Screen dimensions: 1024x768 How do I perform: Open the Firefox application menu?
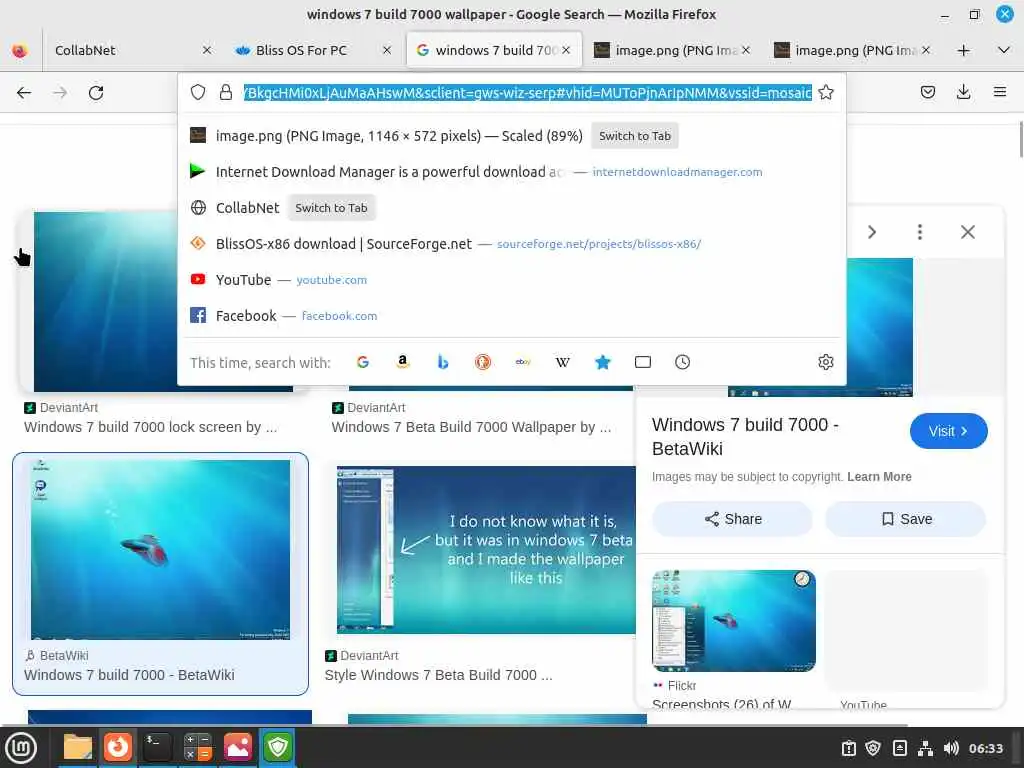coord(999,92)
